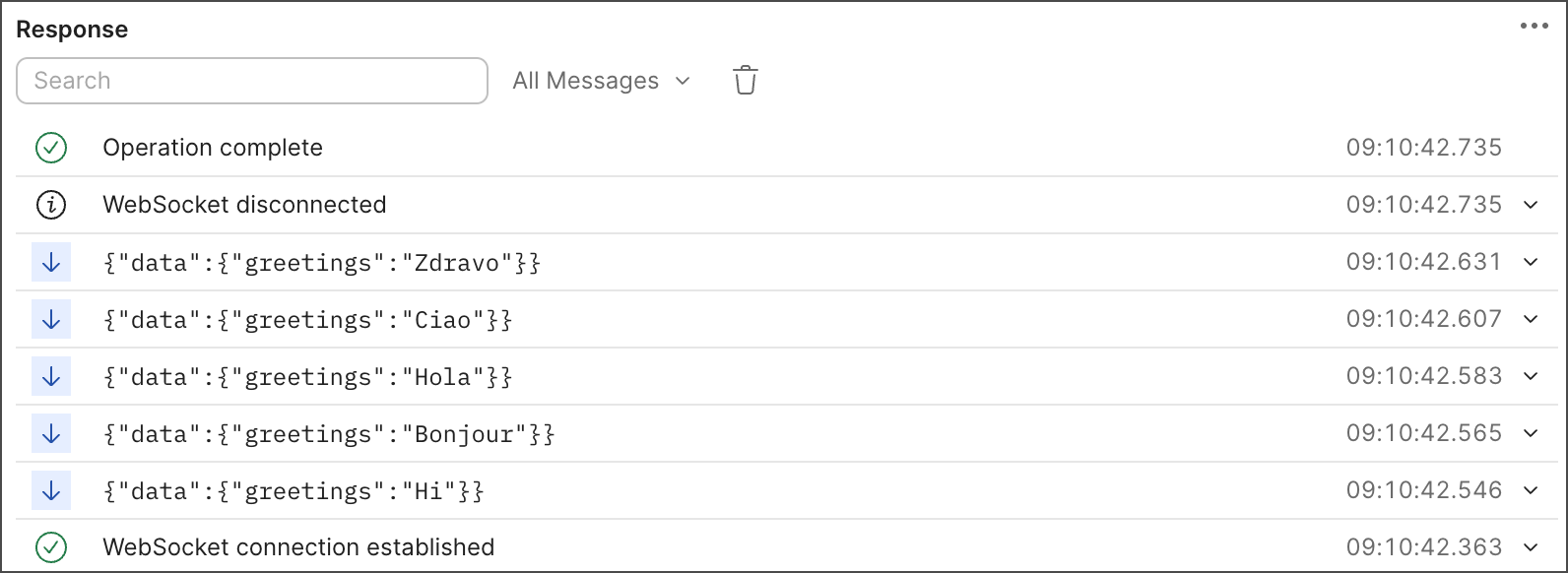
Task: Expand the WebSocket disconnected row chevron
Action: (x=1531, y=205)
